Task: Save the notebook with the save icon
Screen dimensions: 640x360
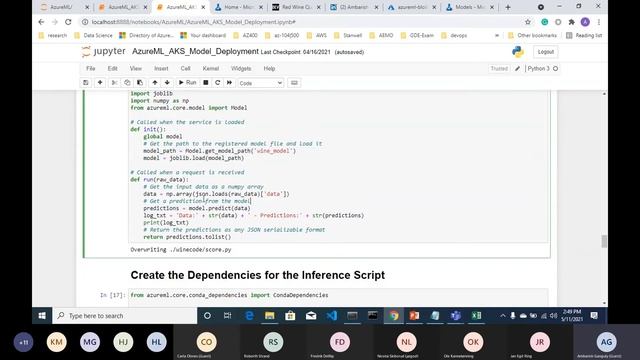Action: click(86, 83)
